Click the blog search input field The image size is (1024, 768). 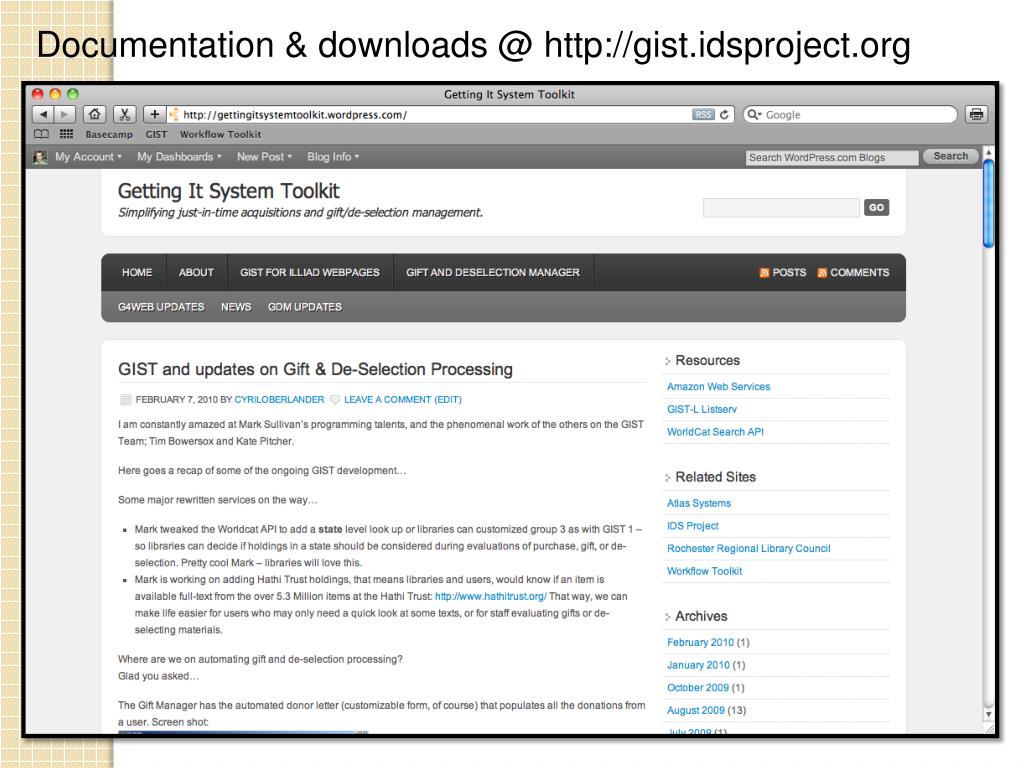pos(781,208)
